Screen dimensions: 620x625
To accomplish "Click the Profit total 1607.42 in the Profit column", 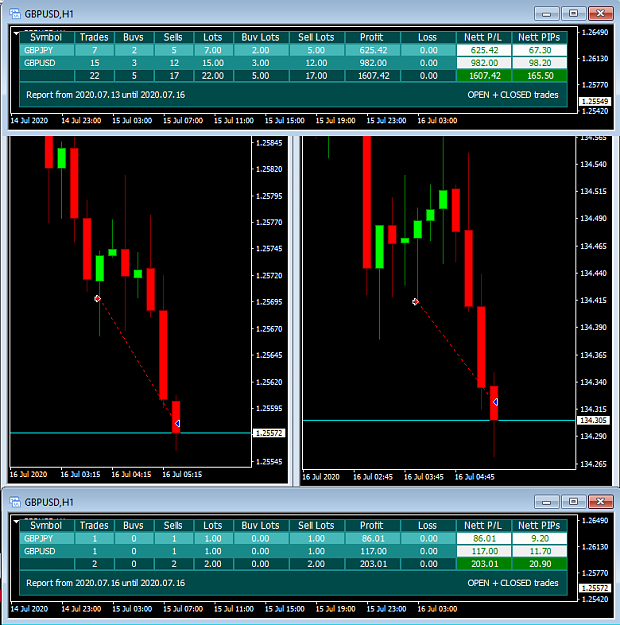I will 372,76.
